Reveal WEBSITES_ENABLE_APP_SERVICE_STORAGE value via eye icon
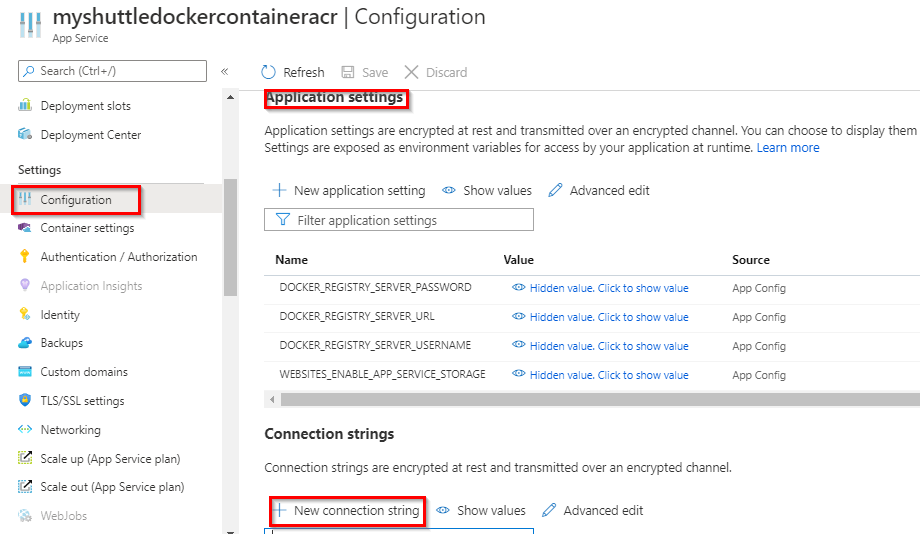This screenshot has height=534, width=920. [x=518, y=374]
